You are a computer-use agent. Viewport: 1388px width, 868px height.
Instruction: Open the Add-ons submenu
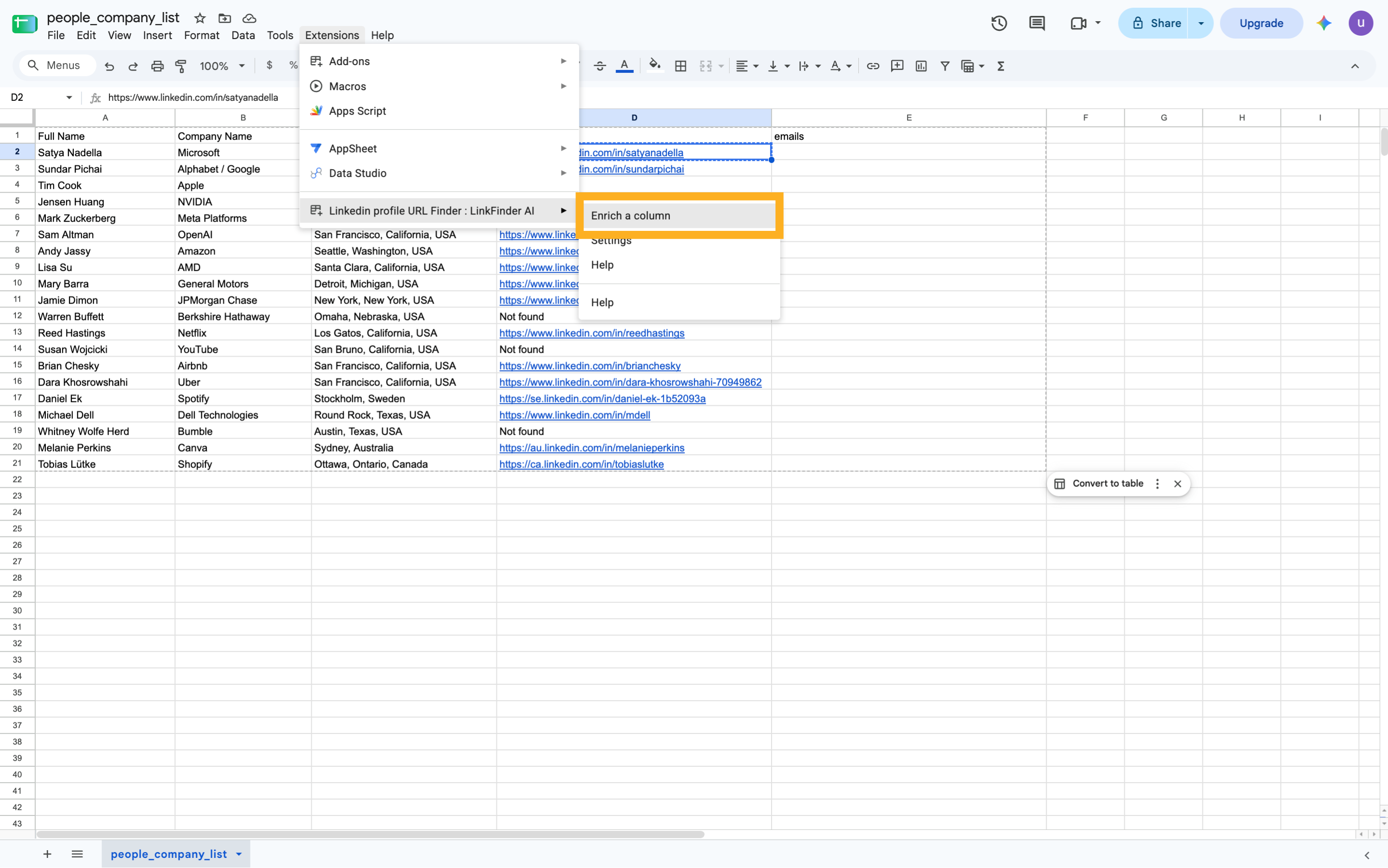(x=439, y=61)
